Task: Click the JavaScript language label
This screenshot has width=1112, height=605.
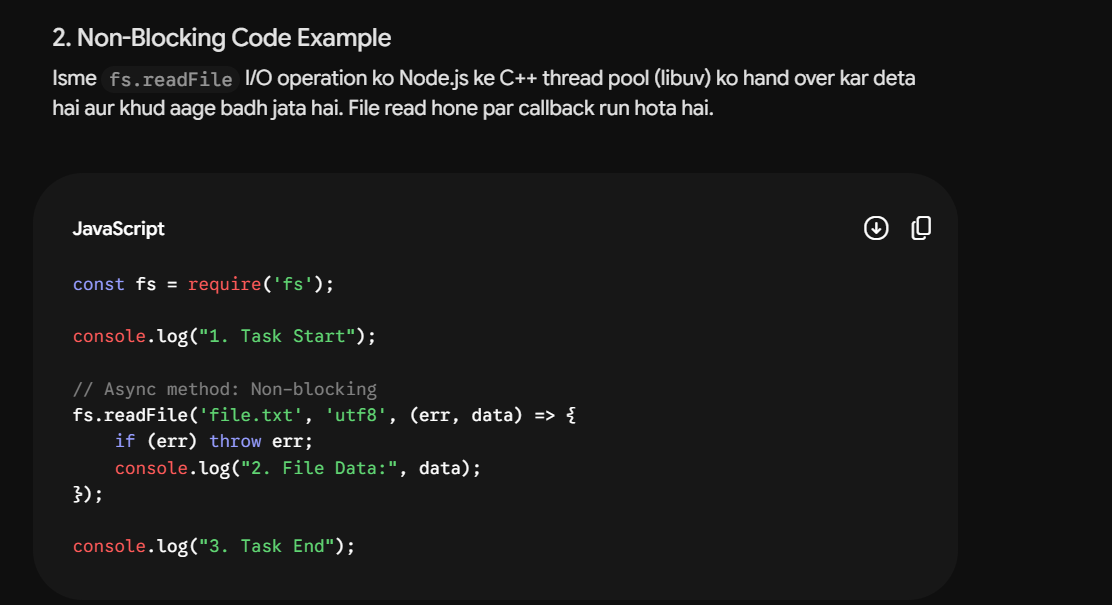Action: click(118, 228)
